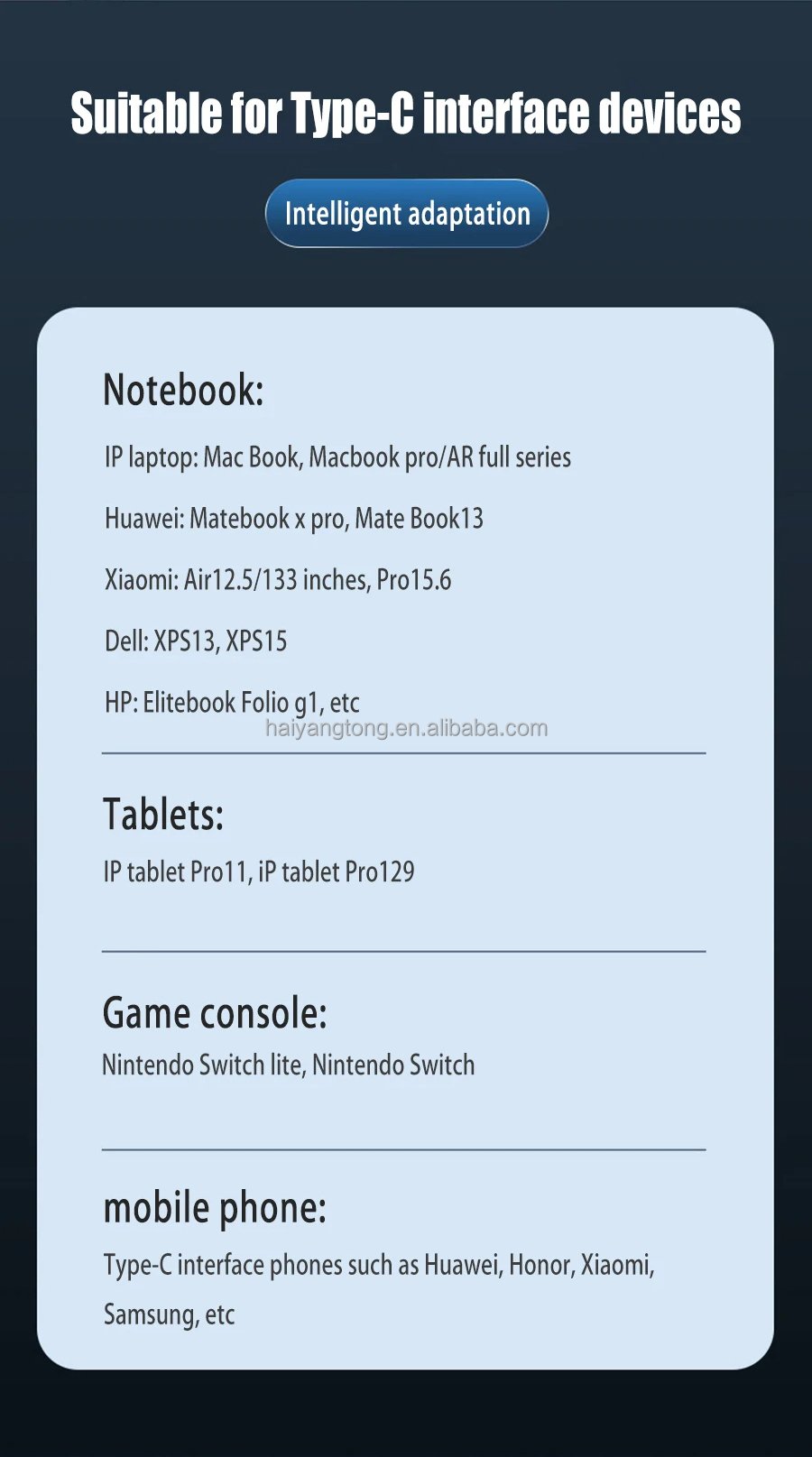The image size is (812, 1457).
Task: Click the Dell XPS13, XPS15 text
Action: coord(196,641)
